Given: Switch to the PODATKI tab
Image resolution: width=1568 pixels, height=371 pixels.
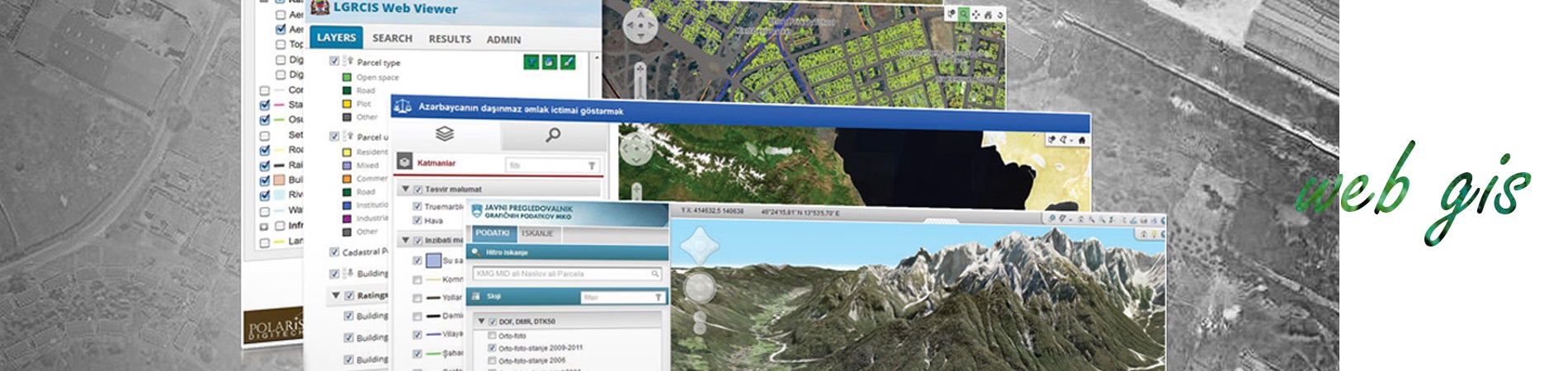Looking at the screenshot, I should (493, 232).
